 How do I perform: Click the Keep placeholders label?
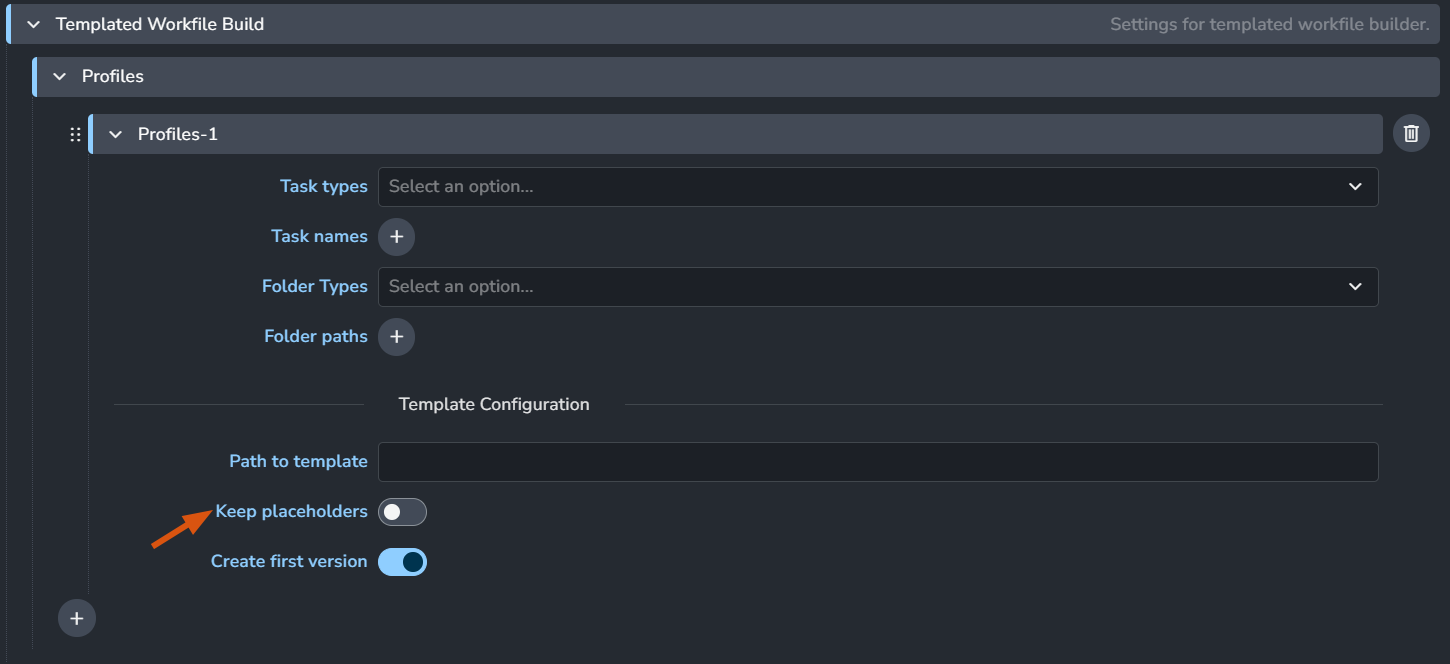291,512
